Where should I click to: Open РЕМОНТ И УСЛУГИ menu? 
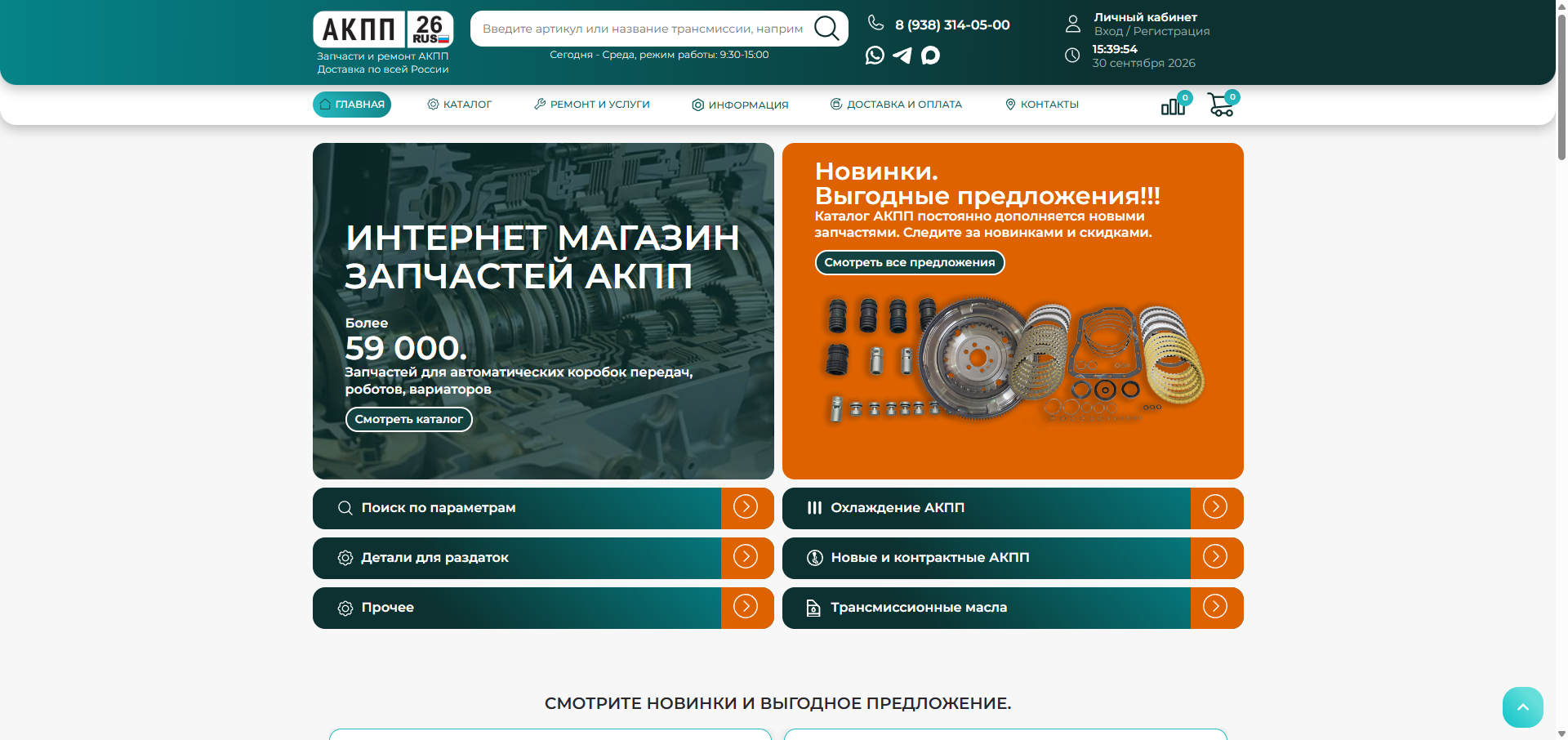click(x=592, y=105)
